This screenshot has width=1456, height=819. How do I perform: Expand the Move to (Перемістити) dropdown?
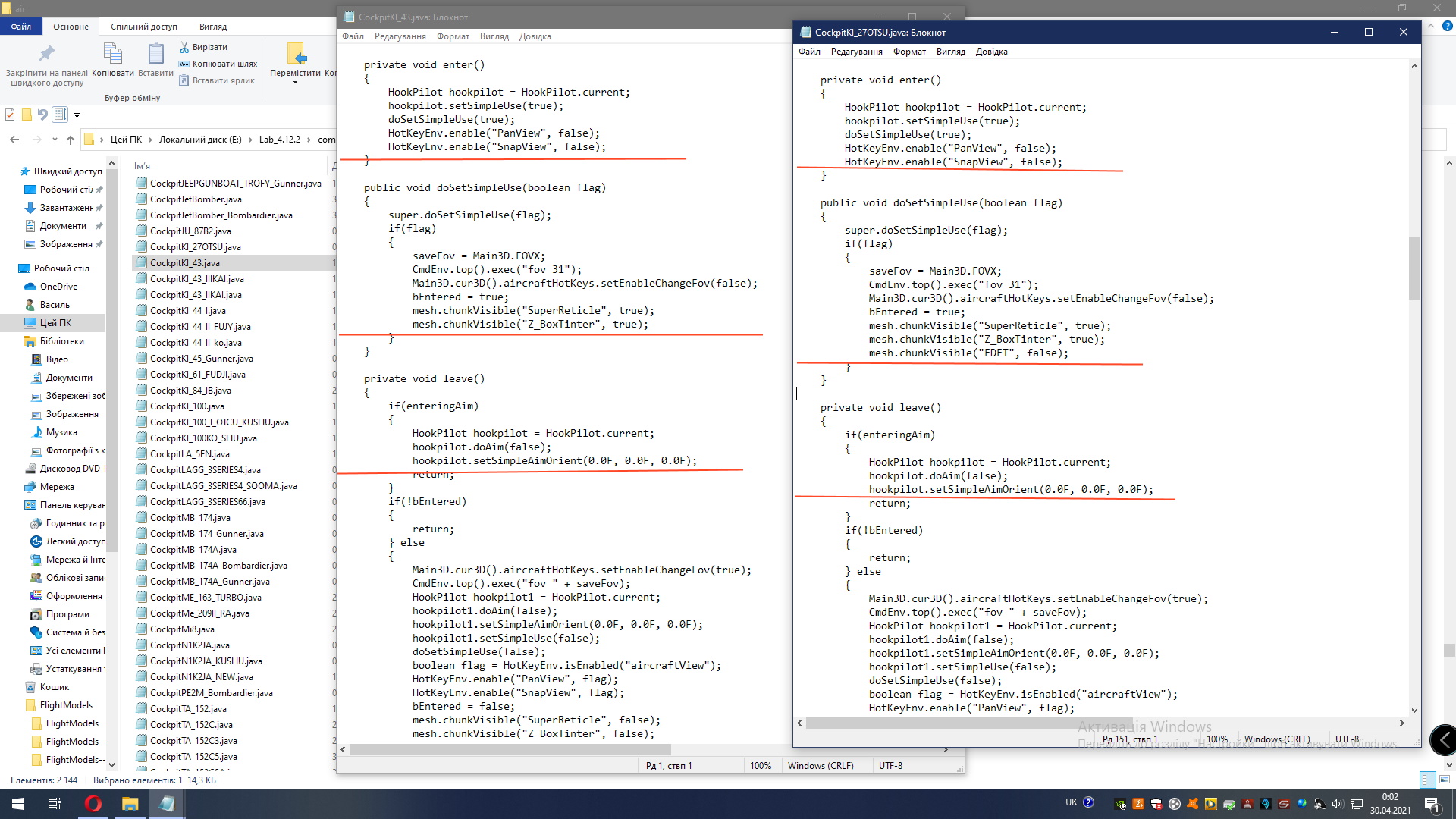point(295,82)
